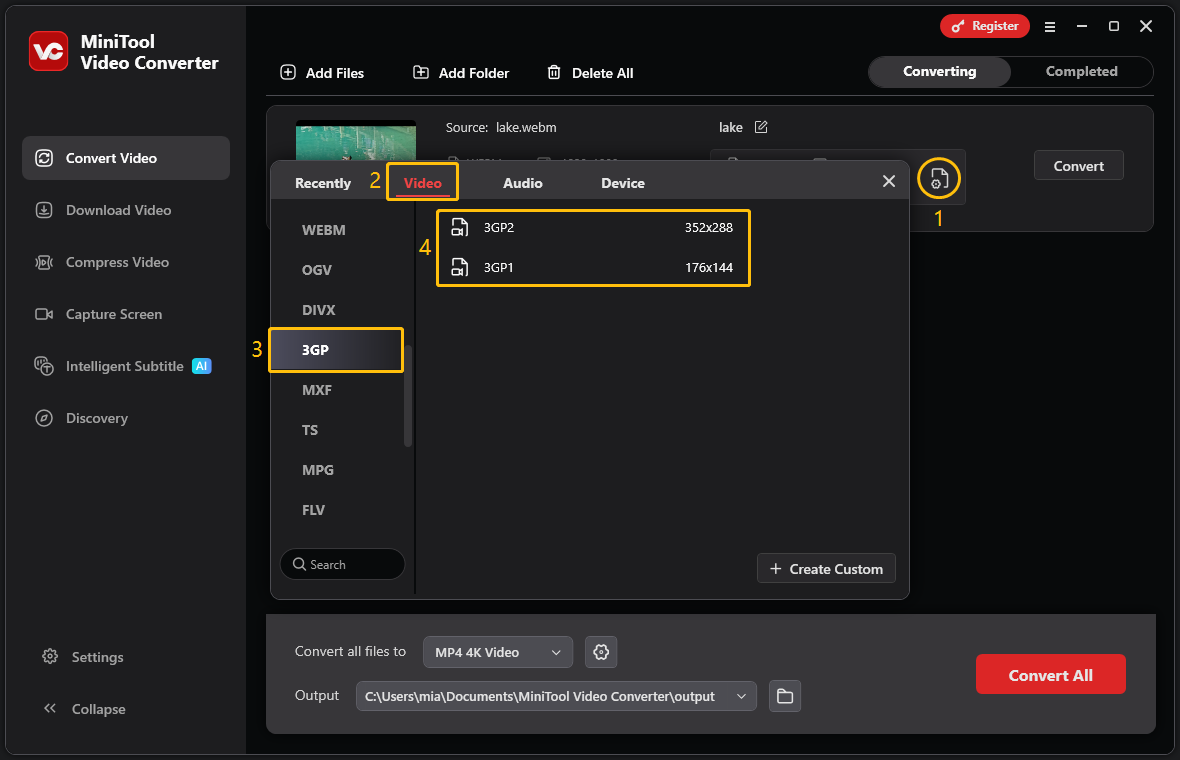Click the AI badge beside Intelligent Subtitle
Viewport: 1180px width, 760px height.
coord(202,366)
